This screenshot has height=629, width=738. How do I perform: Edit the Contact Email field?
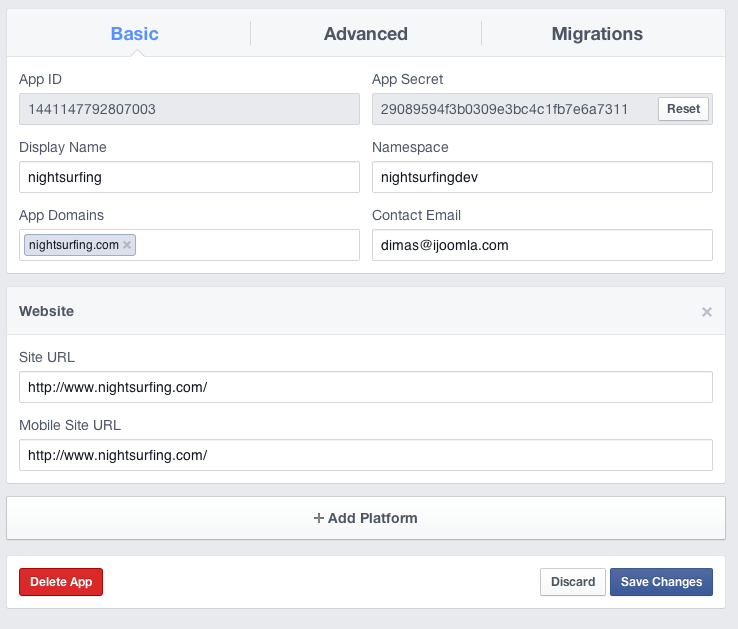[x=542, y=245]
